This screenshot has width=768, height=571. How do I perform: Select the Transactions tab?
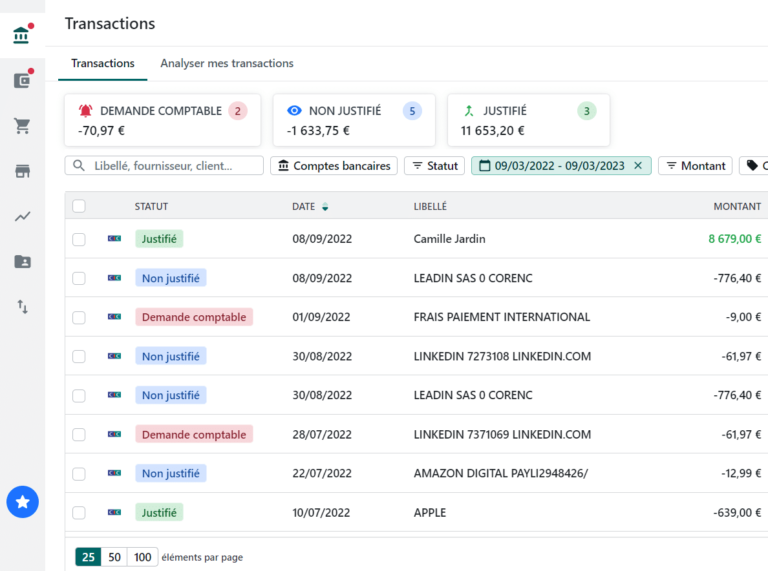coord(102,63)
